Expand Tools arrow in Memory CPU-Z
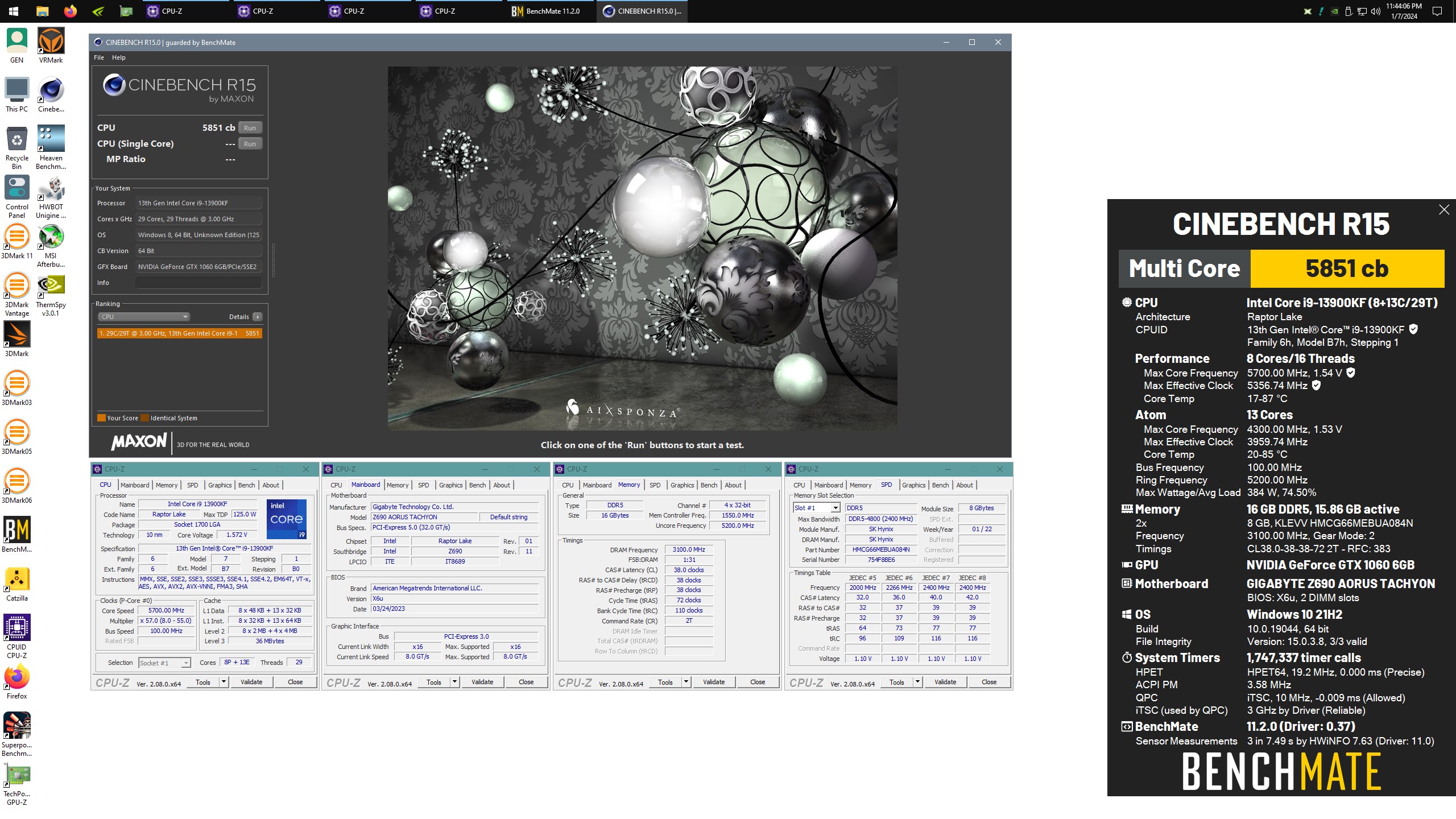The width and height of the screenshot is (1456, 819). pyautogui.click(x=686, y=681)
